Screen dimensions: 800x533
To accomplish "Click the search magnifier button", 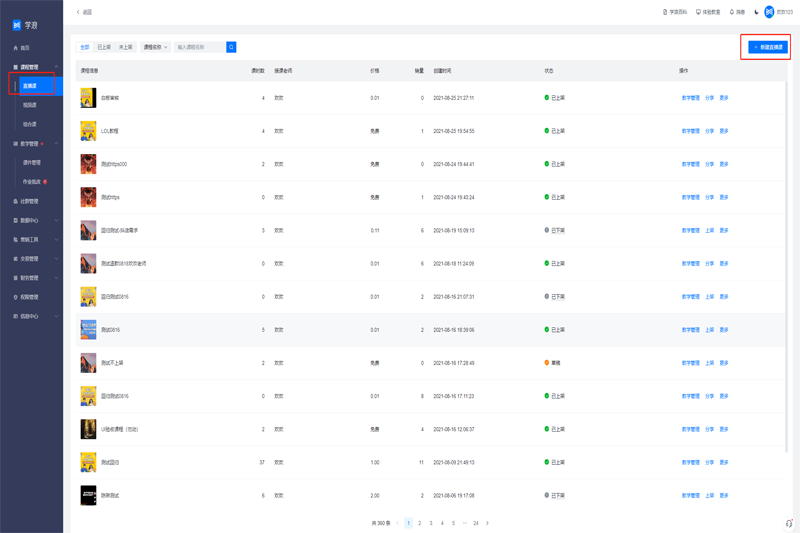I will coord(231,47).
